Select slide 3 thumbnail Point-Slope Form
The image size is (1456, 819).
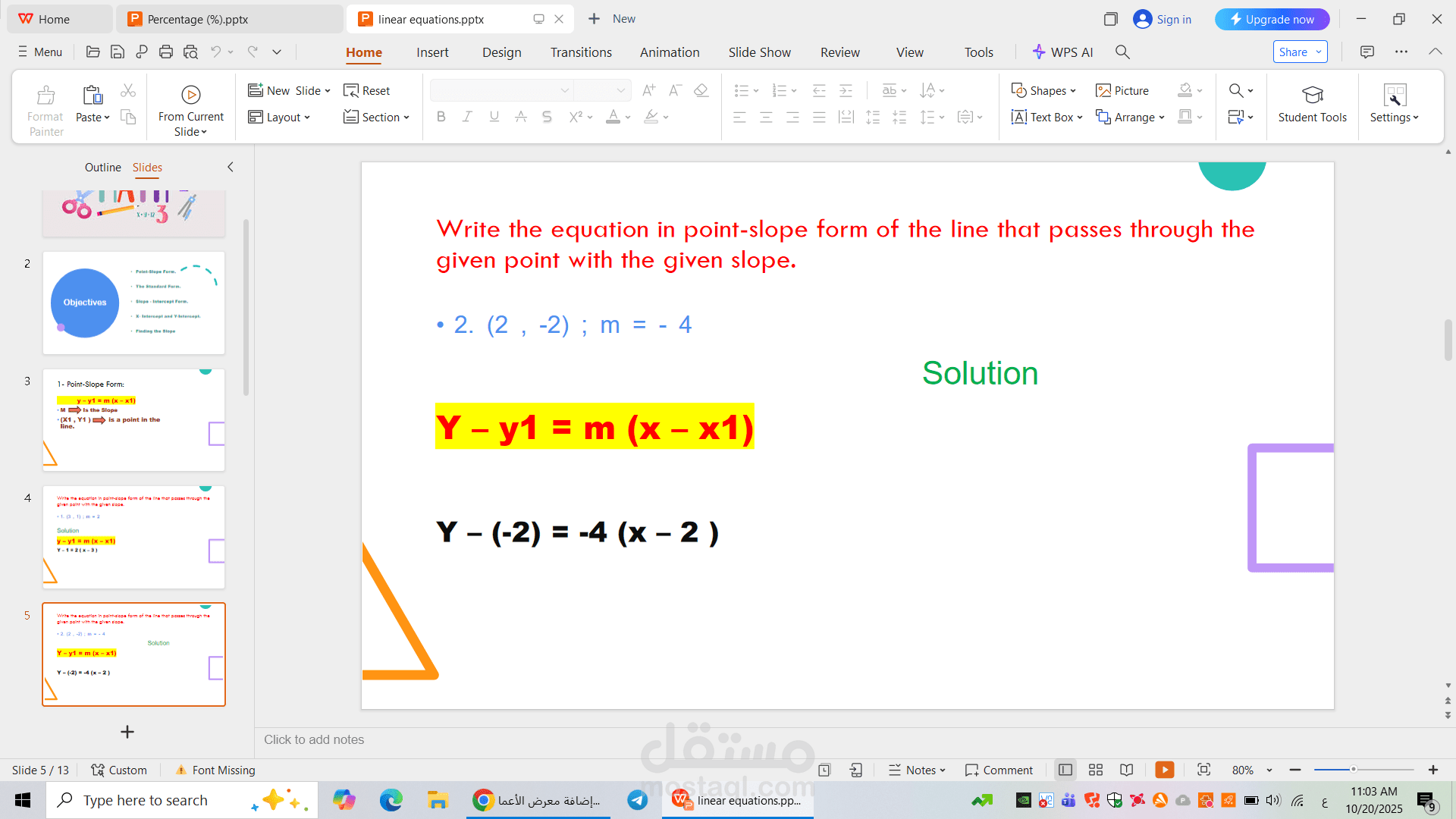(x=133, y=419)
